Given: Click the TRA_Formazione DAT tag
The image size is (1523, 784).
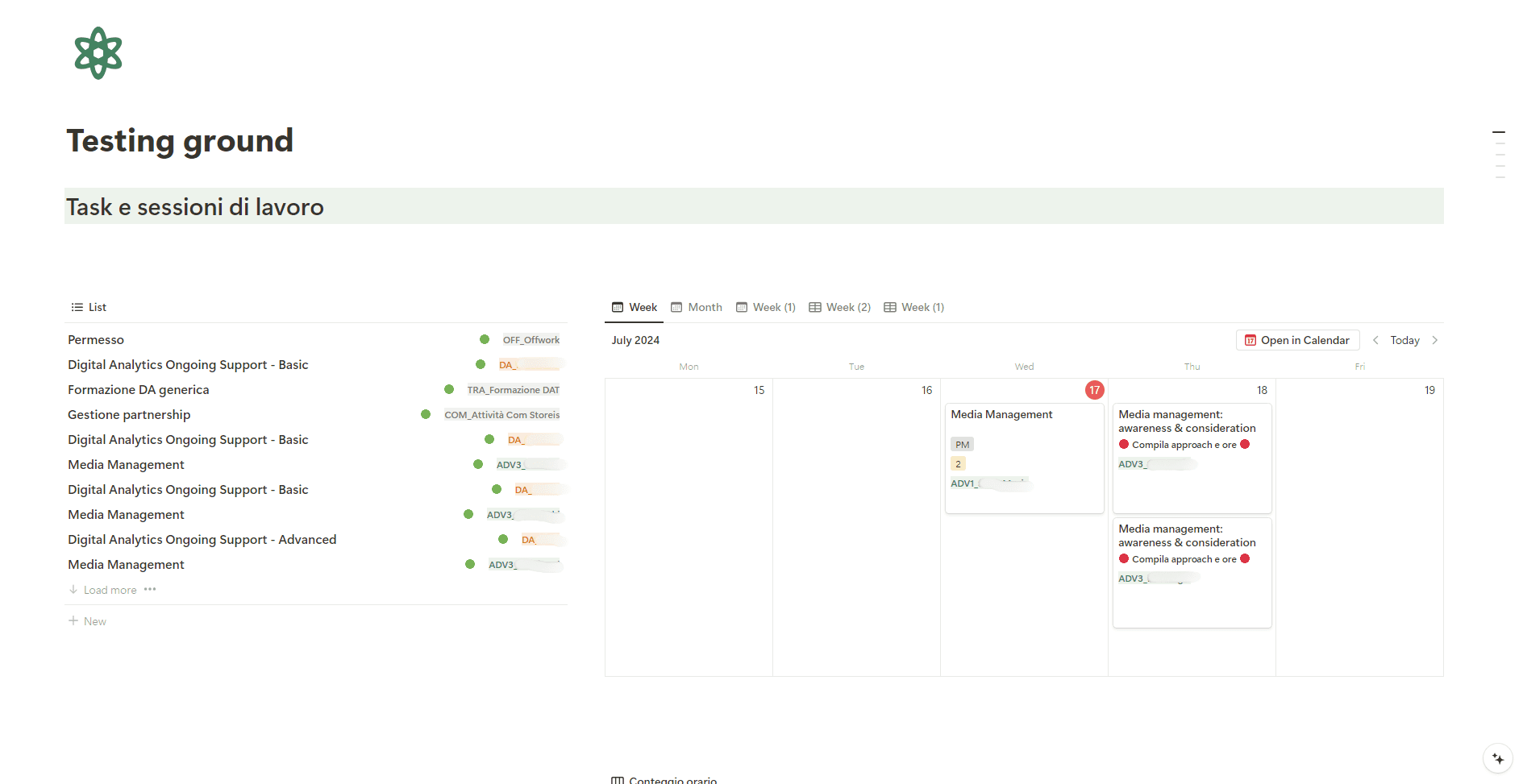Looking at the screenshot, I should [x=514, y=389].
